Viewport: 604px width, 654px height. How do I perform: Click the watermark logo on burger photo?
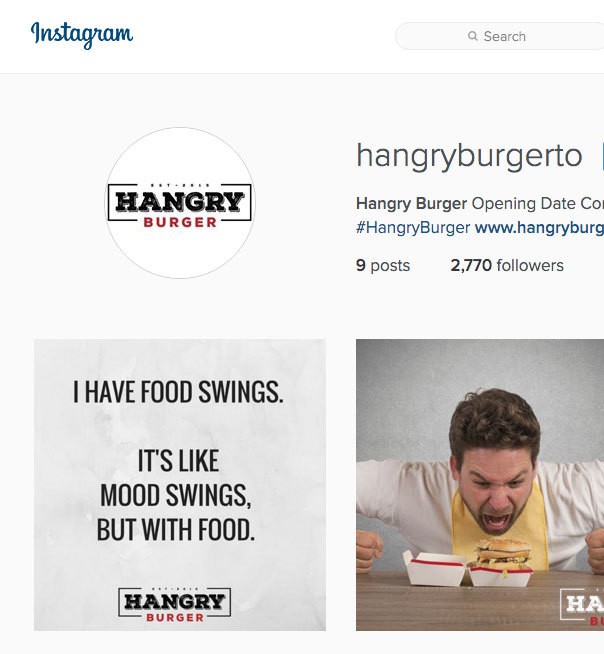pyautogui.click(x=582, y=607)
